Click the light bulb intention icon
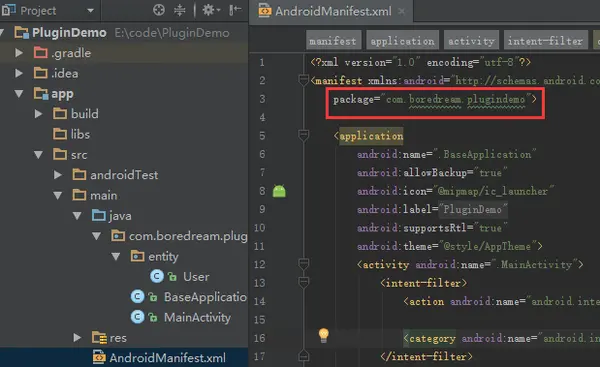This screenshot has width=600, height=367. point(324,335)
